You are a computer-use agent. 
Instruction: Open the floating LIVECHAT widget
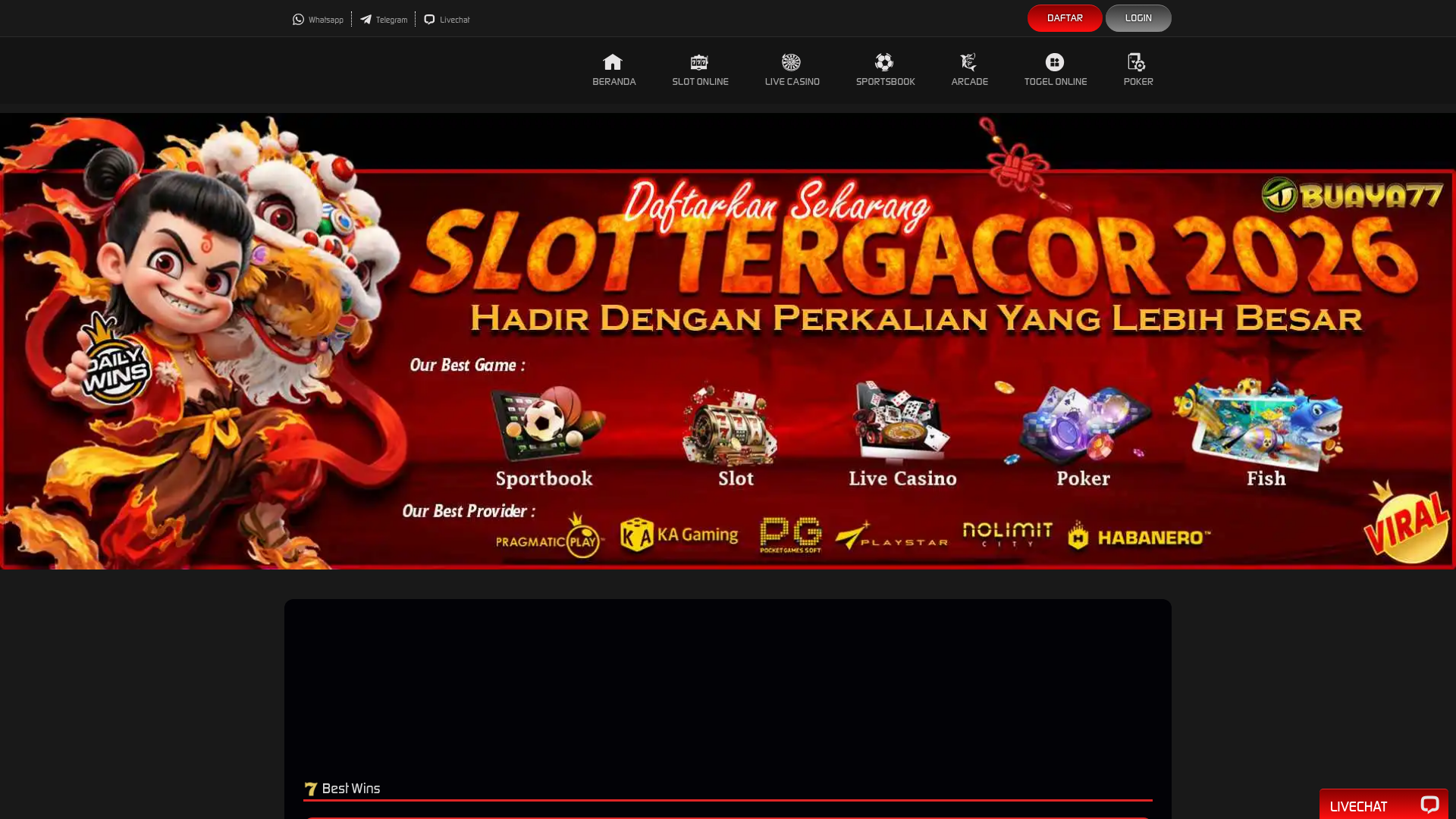click(x=1359, y=806)
